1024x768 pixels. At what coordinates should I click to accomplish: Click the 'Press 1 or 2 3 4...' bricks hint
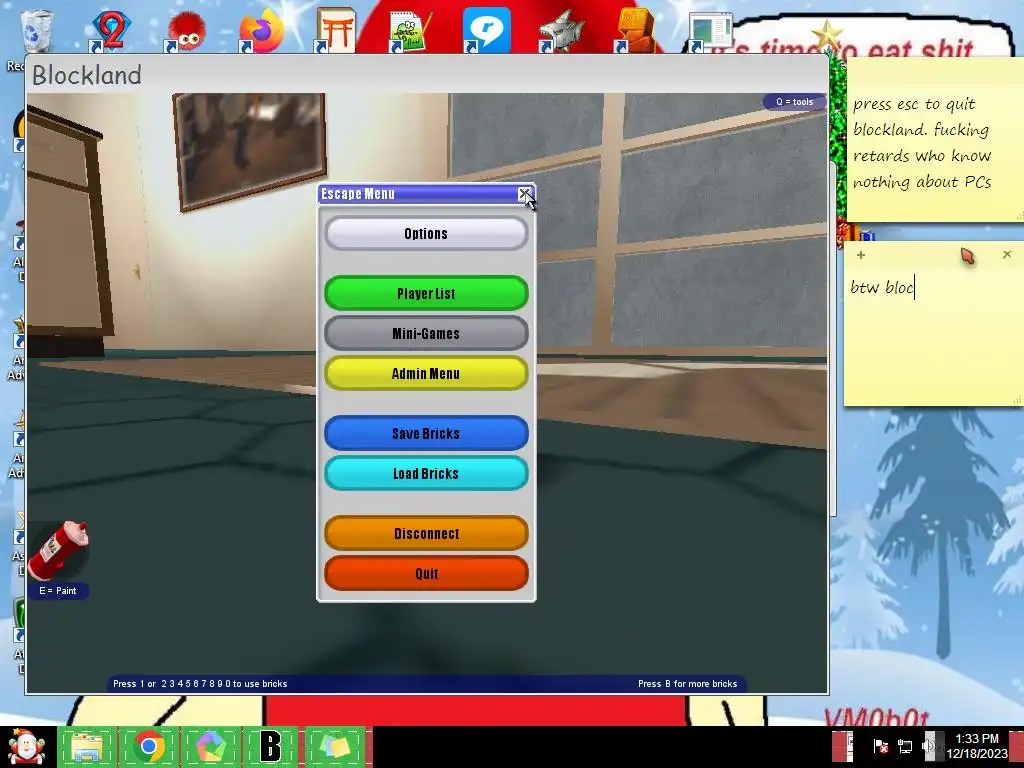pyautogui.click(x=200, y=684)
